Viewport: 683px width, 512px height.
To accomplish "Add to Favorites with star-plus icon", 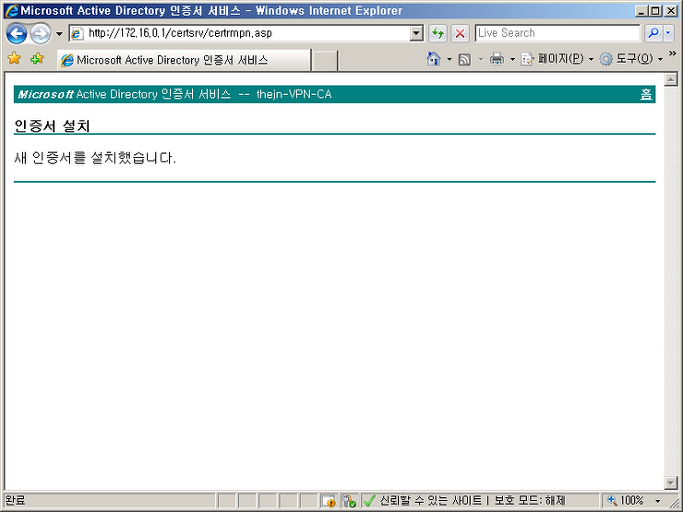I will tap(37, 58).
